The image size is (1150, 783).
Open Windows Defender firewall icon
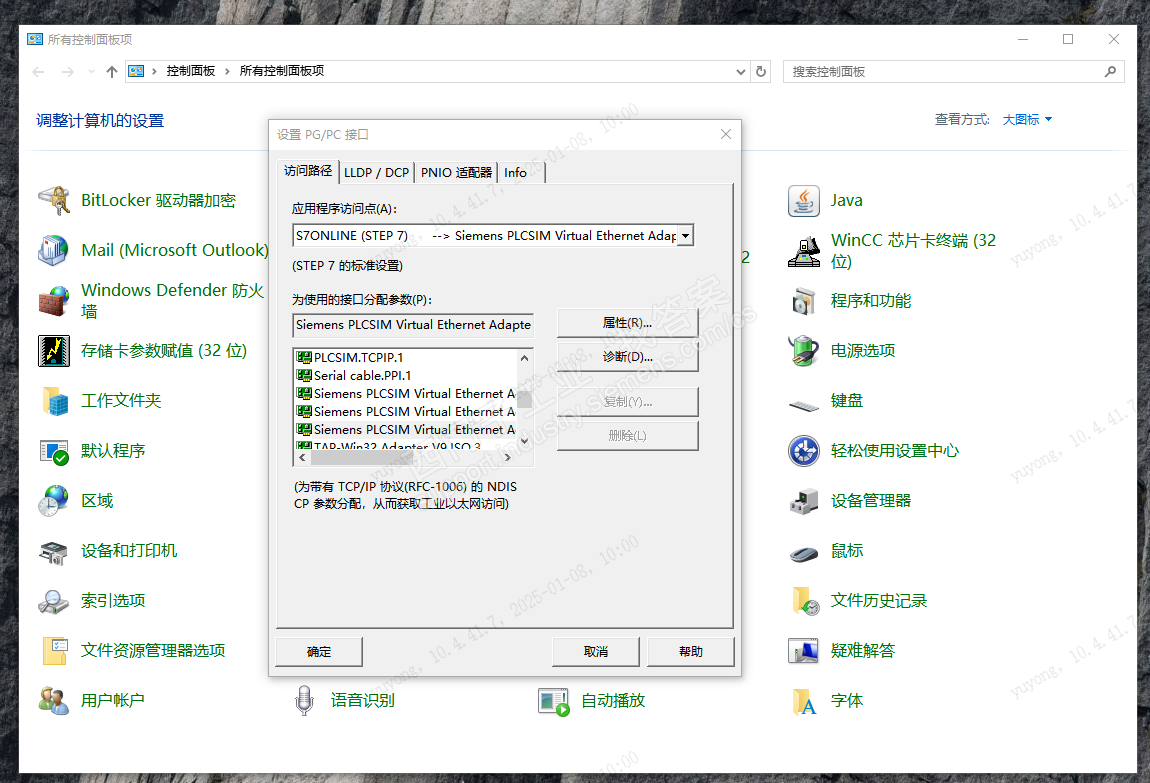(54, 301)
